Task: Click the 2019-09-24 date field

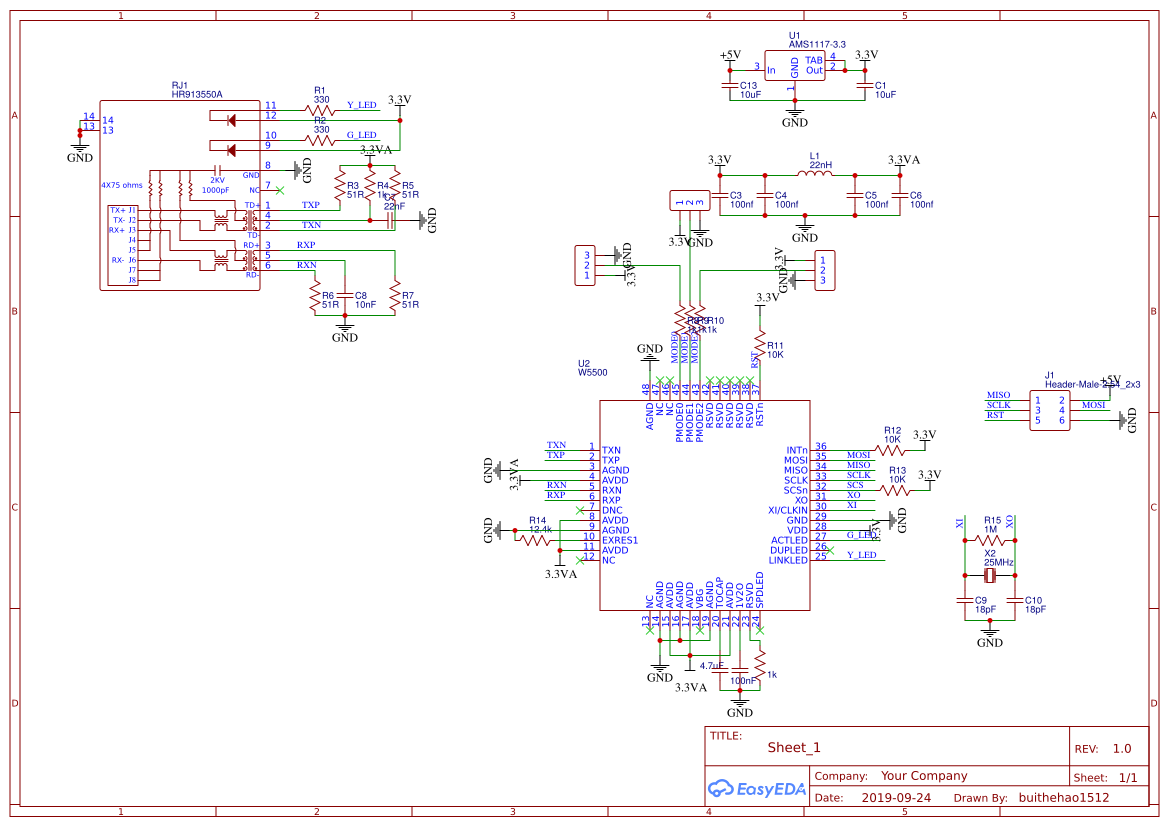Action: pyautogui.click(x=895, y=798)
